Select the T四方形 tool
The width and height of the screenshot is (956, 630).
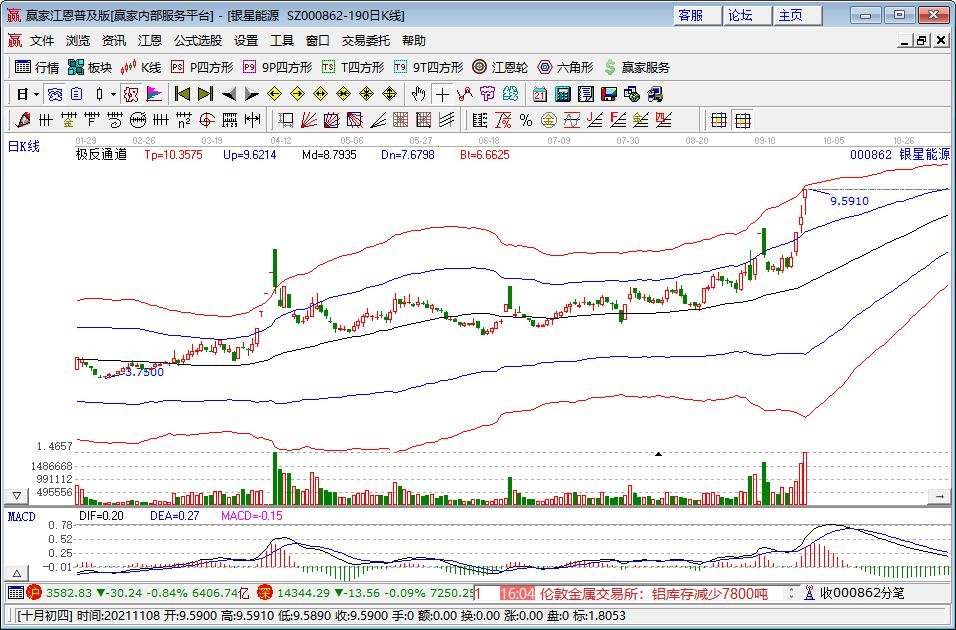pyautogui.click(x=353, y=67)
